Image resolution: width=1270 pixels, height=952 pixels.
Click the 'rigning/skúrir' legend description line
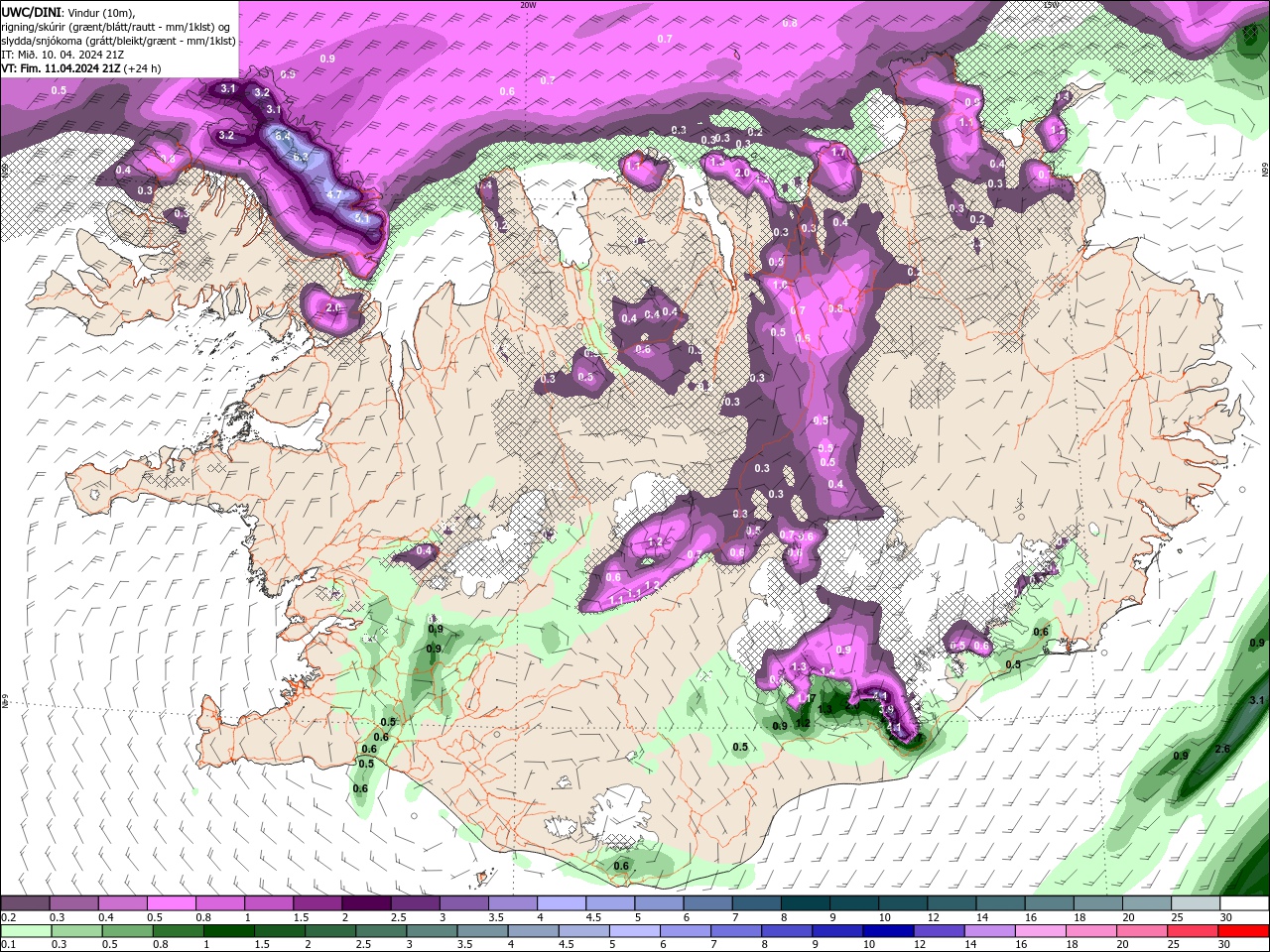click(x=116, y=26)
